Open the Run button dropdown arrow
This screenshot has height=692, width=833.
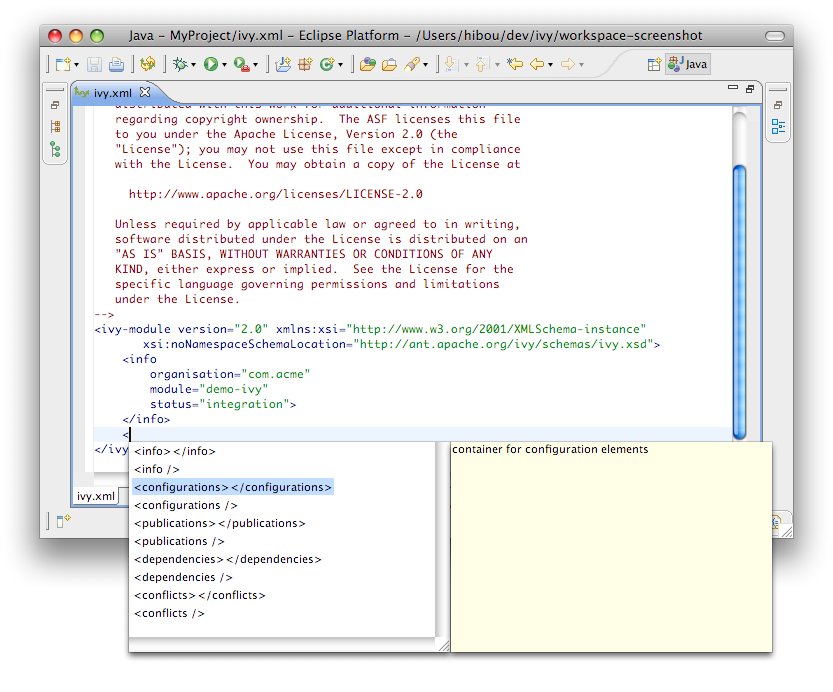point(224,66)
